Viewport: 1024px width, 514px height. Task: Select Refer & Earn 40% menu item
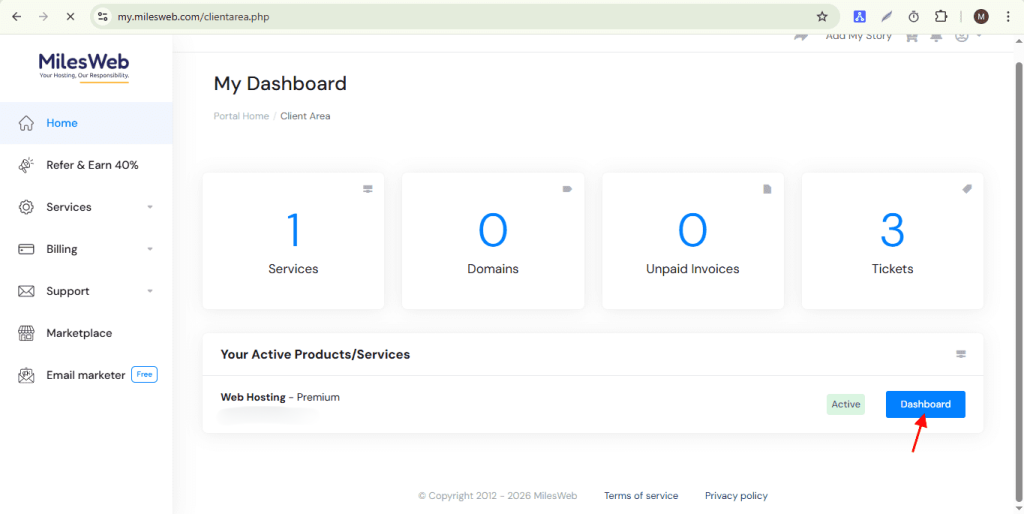(92, 165)
